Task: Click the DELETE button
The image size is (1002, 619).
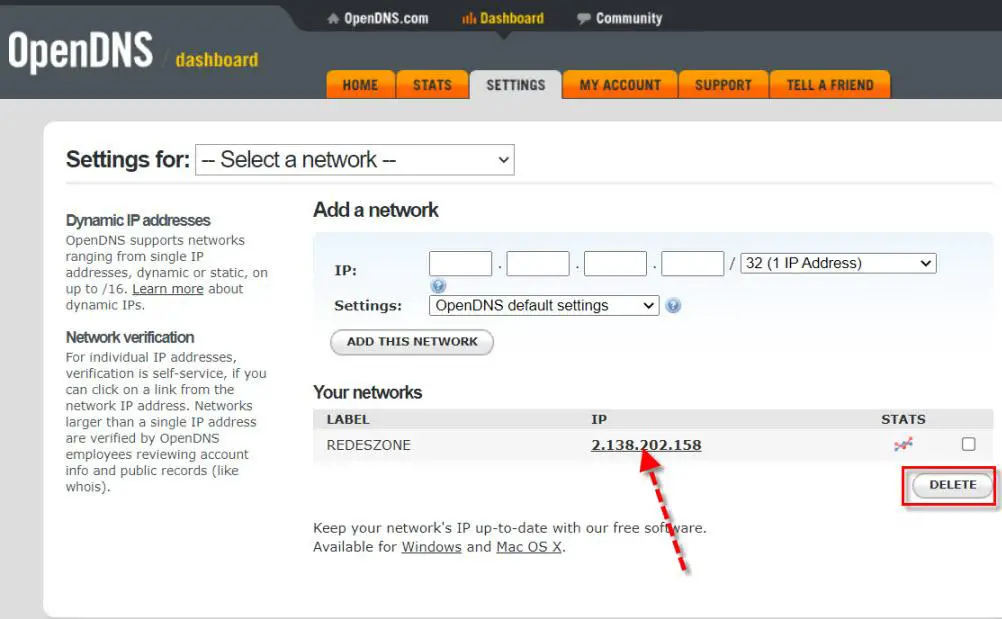Action: [x=953, y=485]
